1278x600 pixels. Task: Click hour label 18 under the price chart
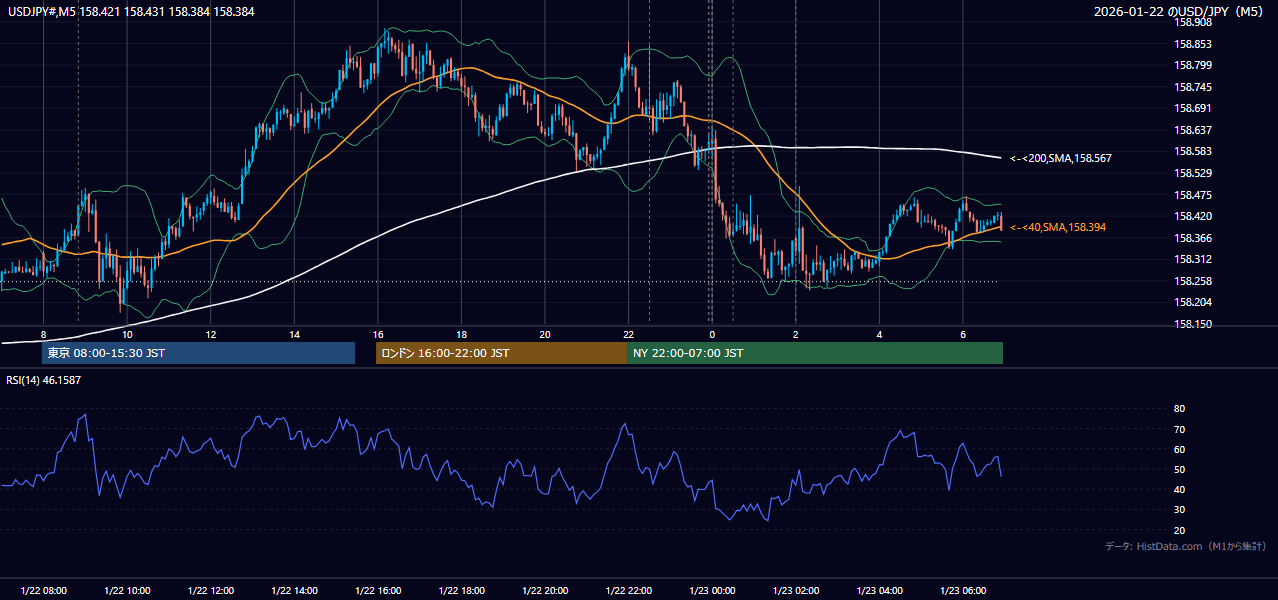[x=462, y=334]
